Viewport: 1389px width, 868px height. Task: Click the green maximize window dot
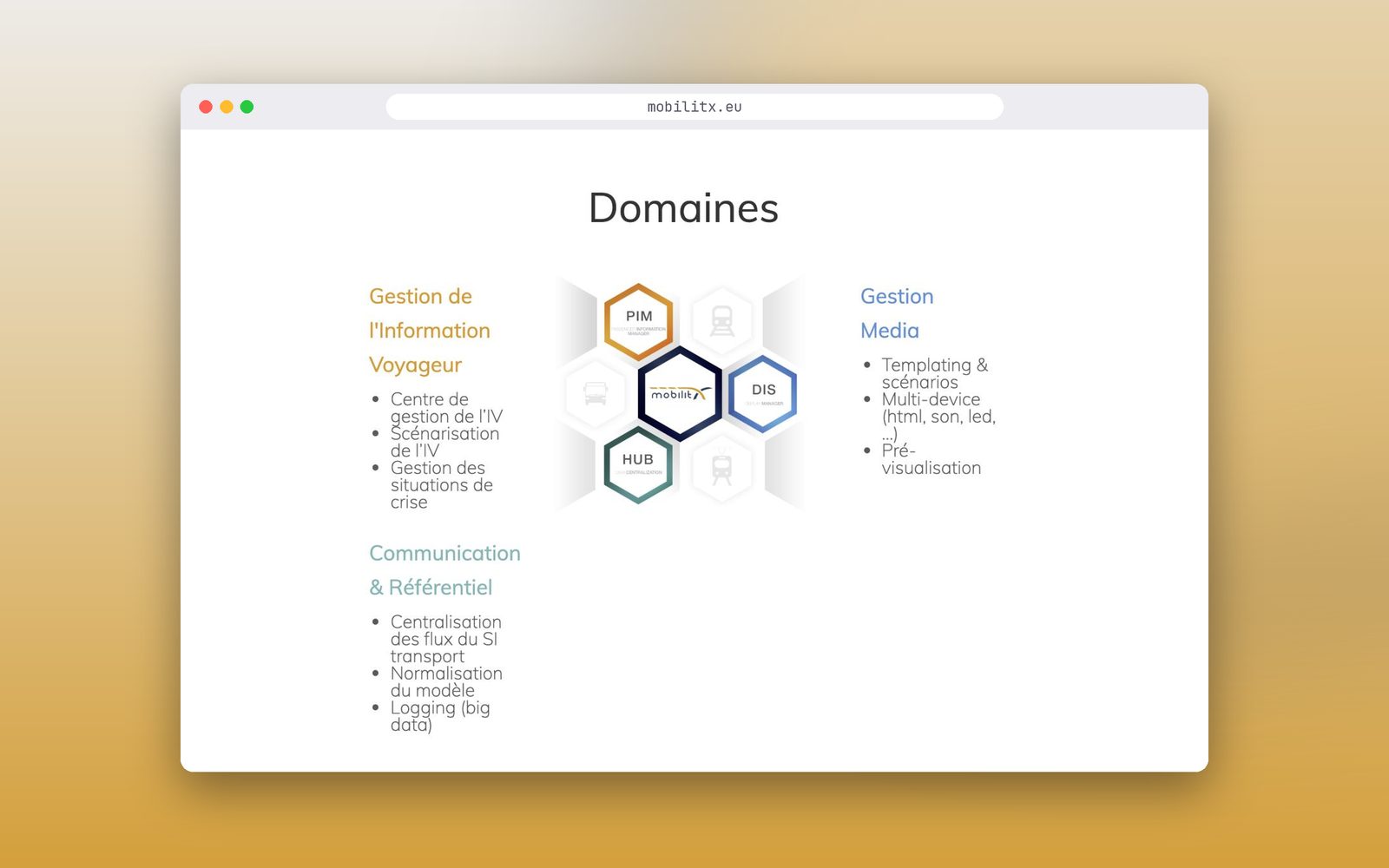click(247, 107)
